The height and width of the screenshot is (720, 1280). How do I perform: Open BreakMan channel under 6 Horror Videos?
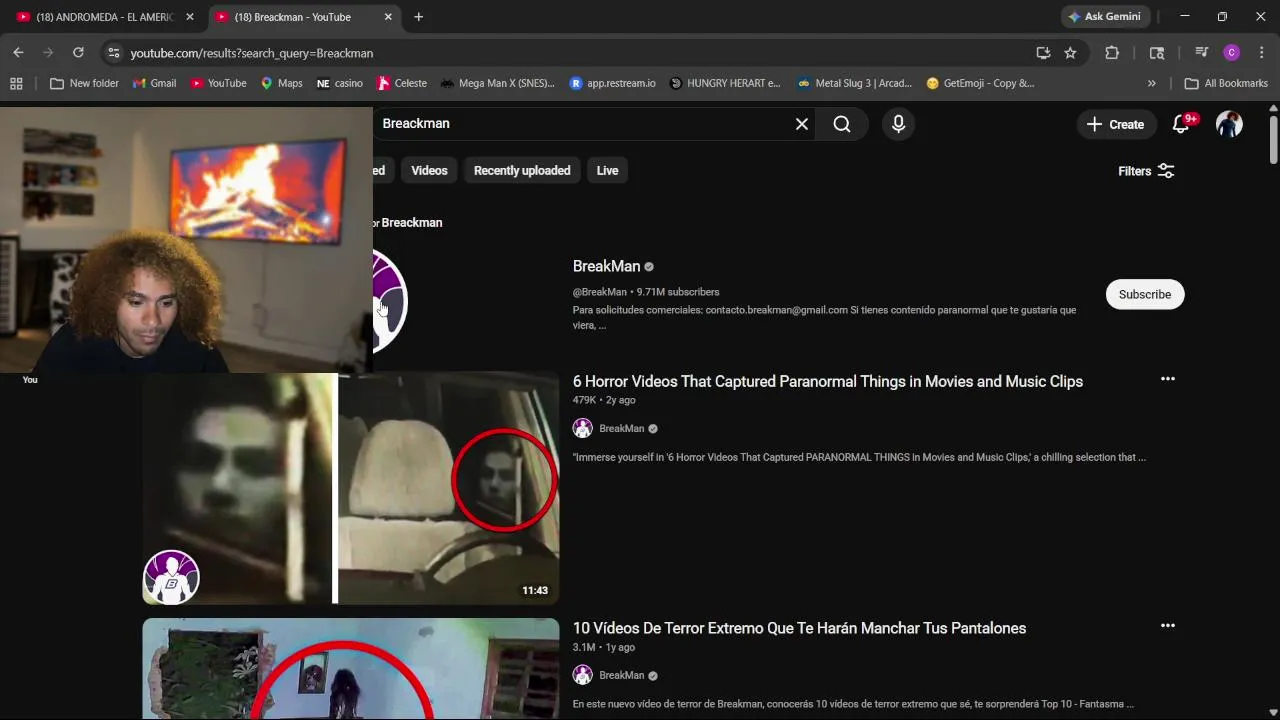point(621,428)
